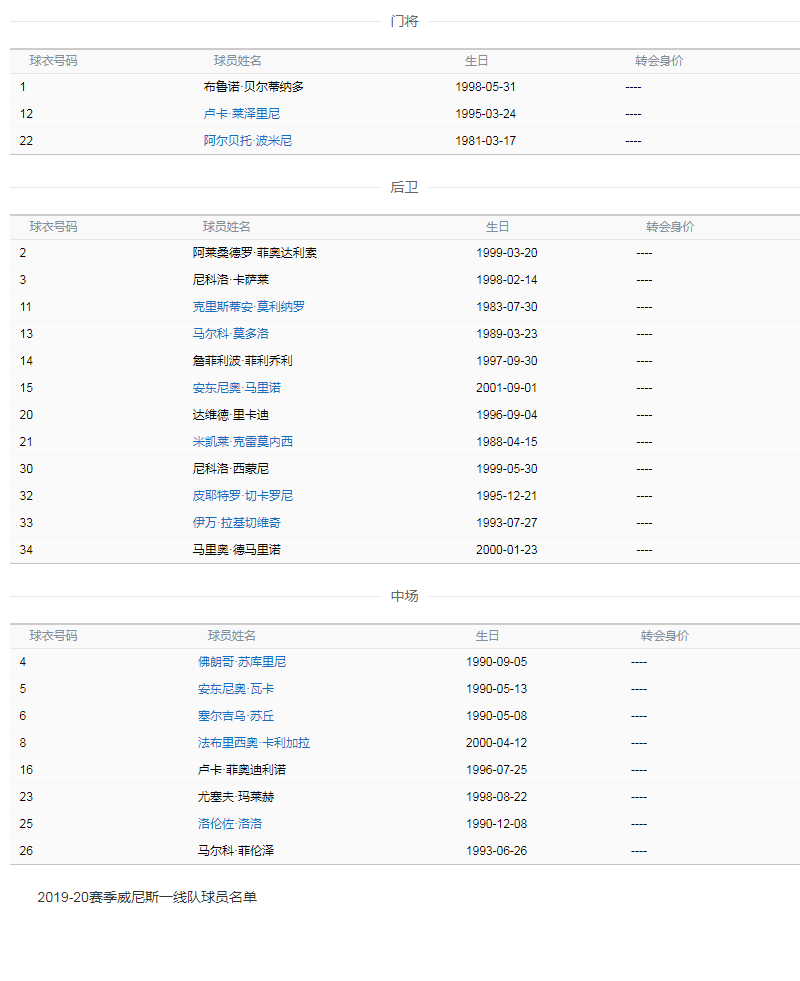Open defender 克里斯蒂安·莫利纳罗's page
Viewport: 800px width, 981px height.
pyautogui.click(x=248, y=307)
